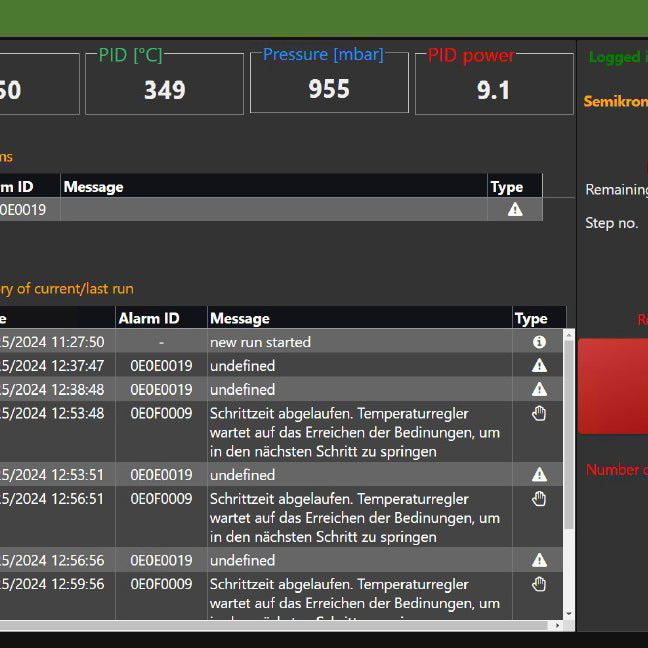Click the scroll-down arrow of the history list
The height and width of the screenshot is (648, 648).
pos(569,614)
